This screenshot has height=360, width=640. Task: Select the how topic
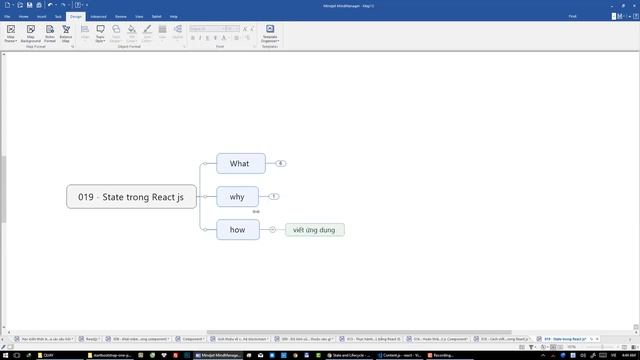click(238, 230)
